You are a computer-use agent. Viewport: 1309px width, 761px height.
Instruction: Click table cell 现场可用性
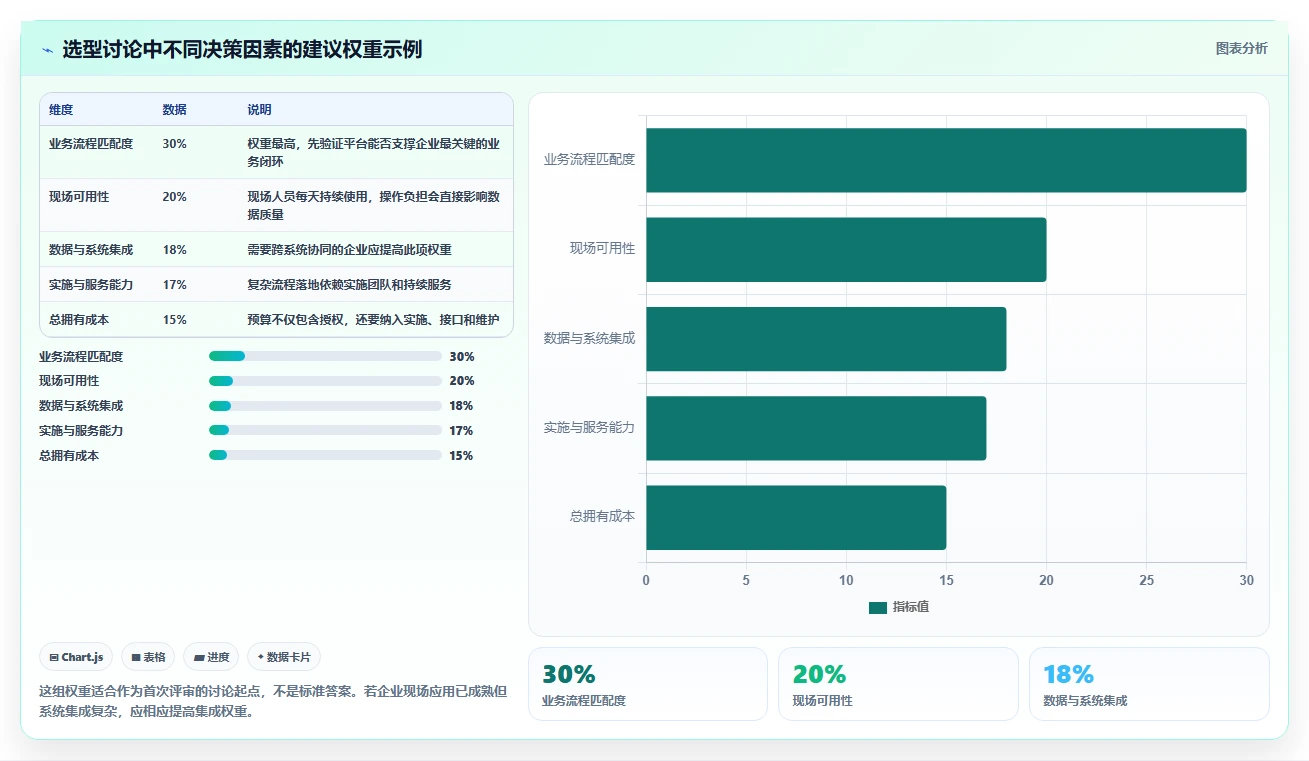click(79, 197)
